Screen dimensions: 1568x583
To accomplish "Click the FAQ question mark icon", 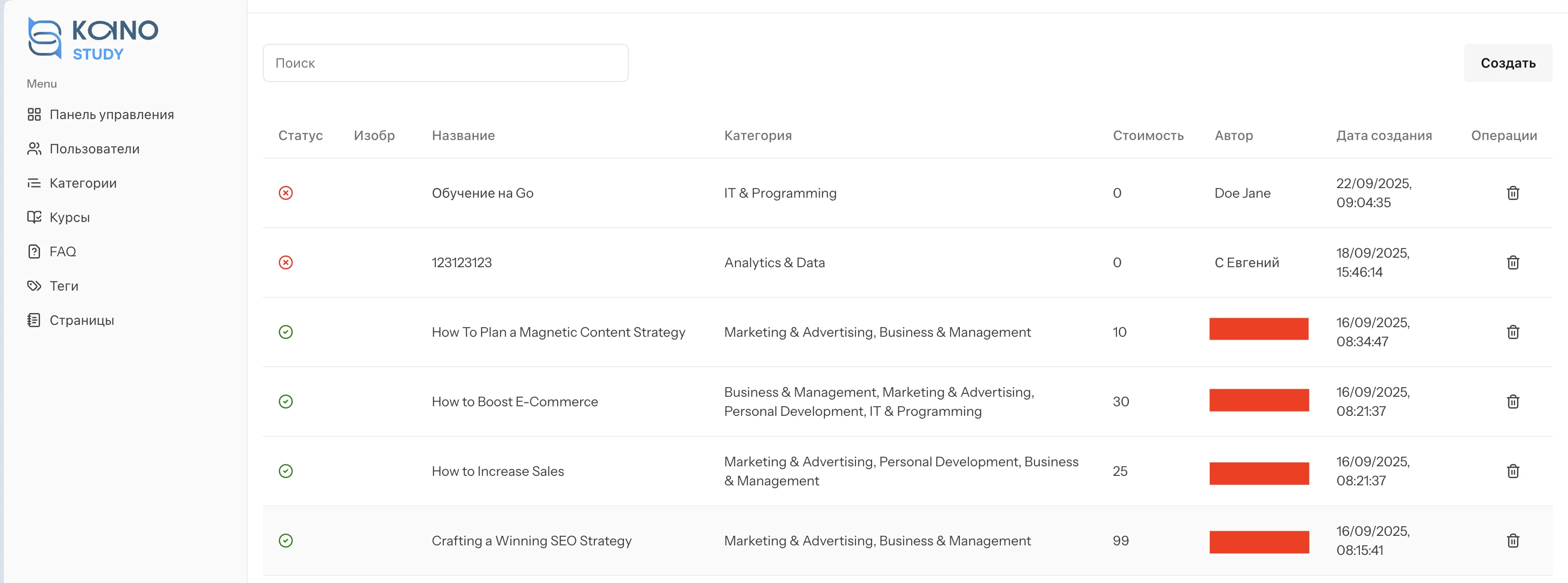I will pyautogui.click(x=34, y=251).
